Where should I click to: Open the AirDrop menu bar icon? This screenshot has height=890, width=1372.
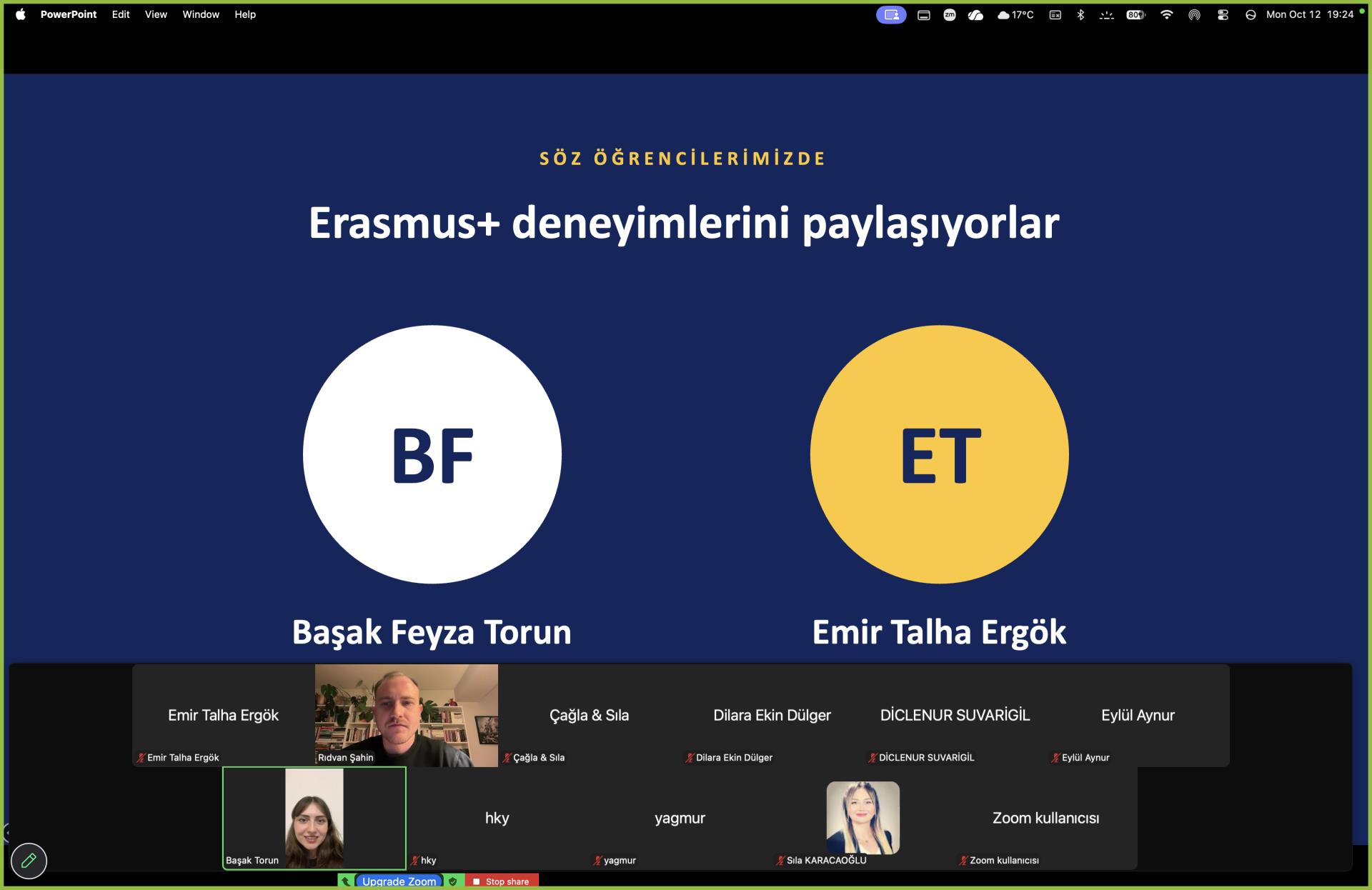1194,14
